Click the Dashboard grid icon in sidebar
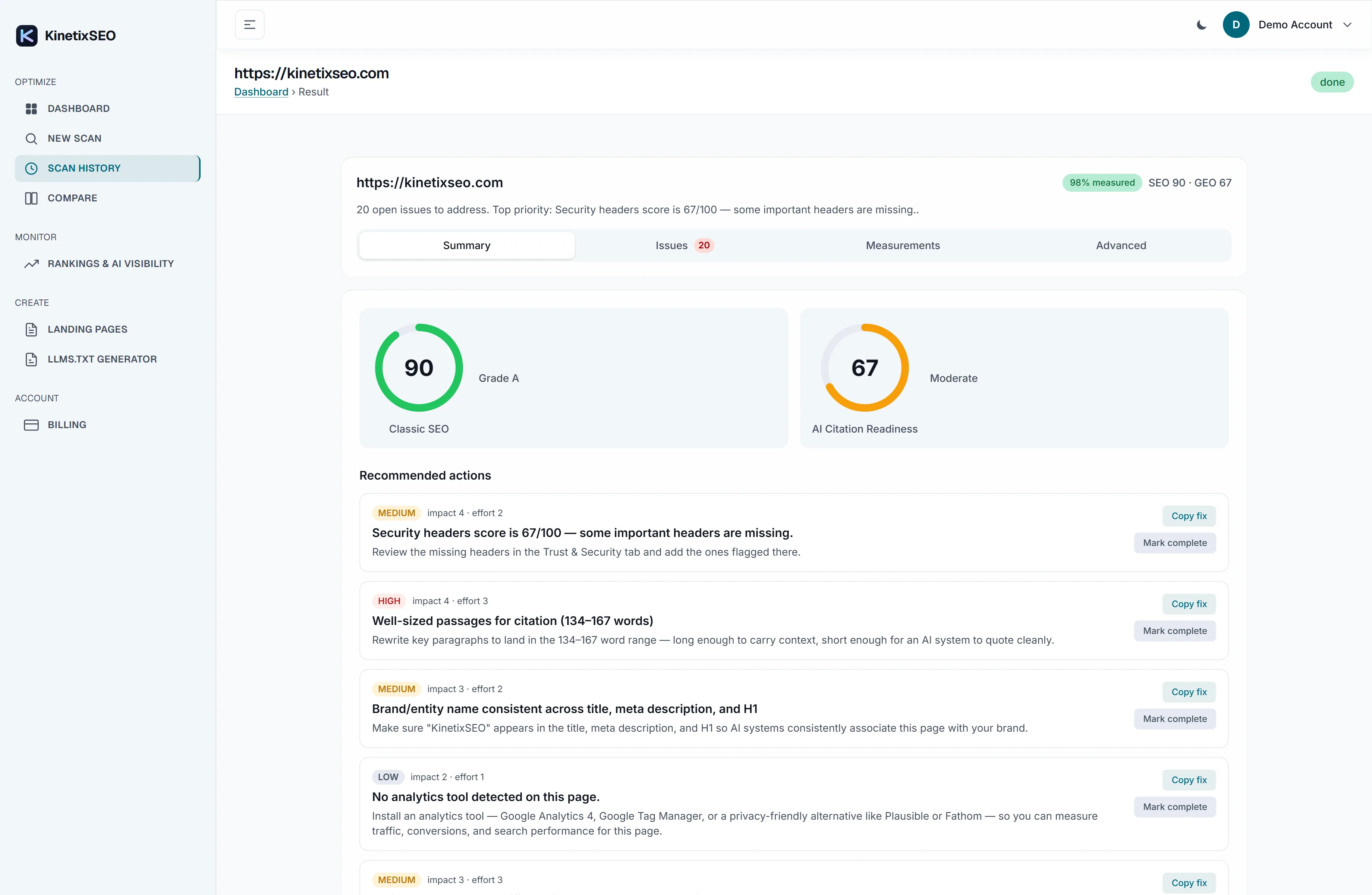Screen dimensions: 1372x895 pos(31,109)
